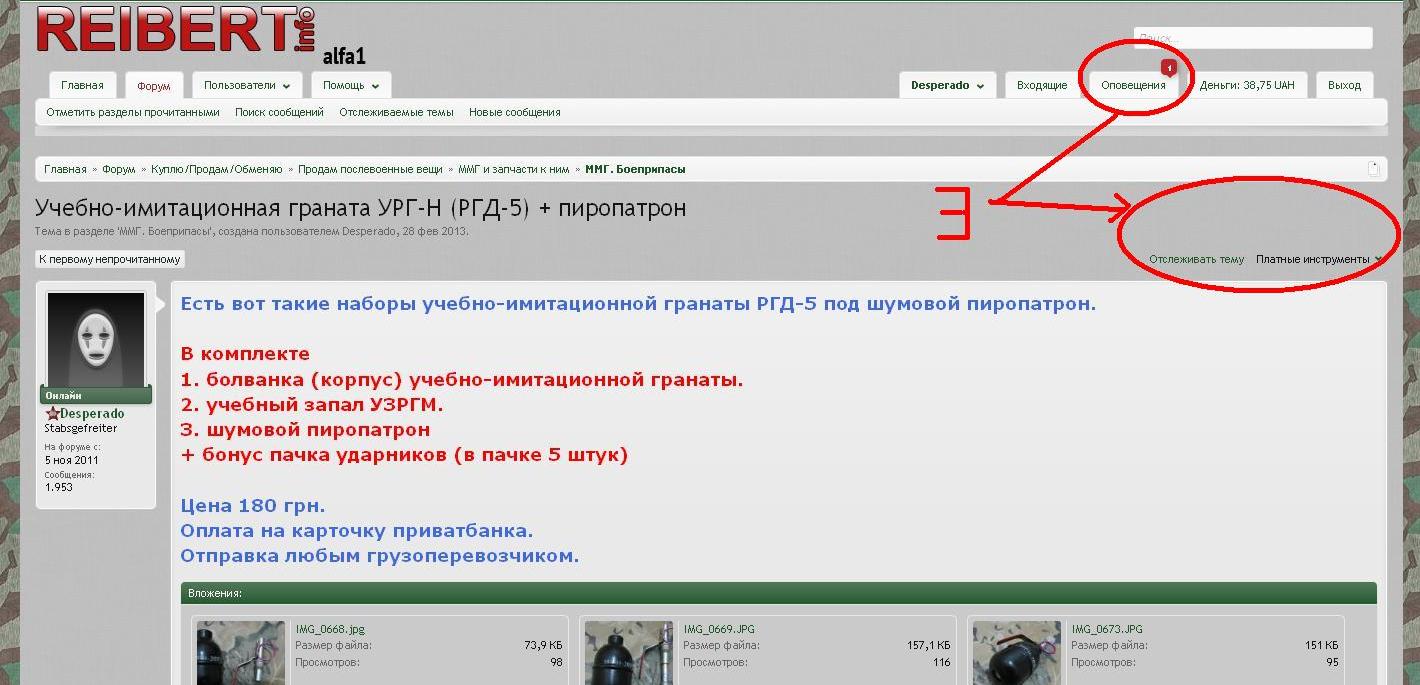This screenshot has height=685, width=1420.
Task: Click the Выход logout button
Action: point(1344,85)
